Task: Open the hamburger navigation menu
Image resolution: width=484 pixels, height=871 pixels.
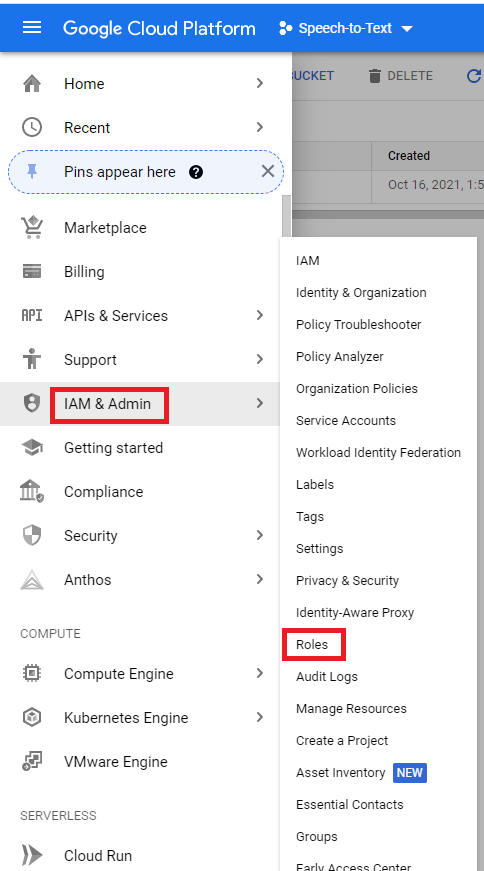Action: click(x=32, y=28)
